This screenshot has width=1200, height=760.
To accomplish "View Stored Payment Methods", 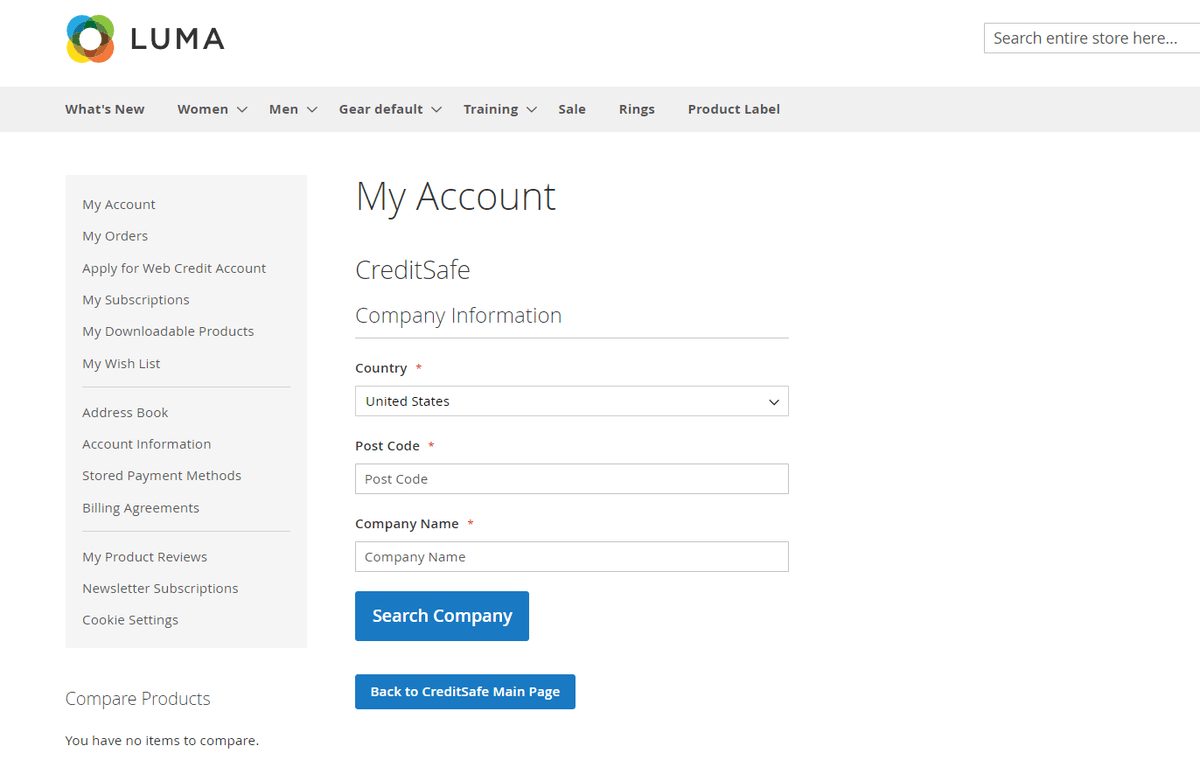I will [x=162, y=476].
